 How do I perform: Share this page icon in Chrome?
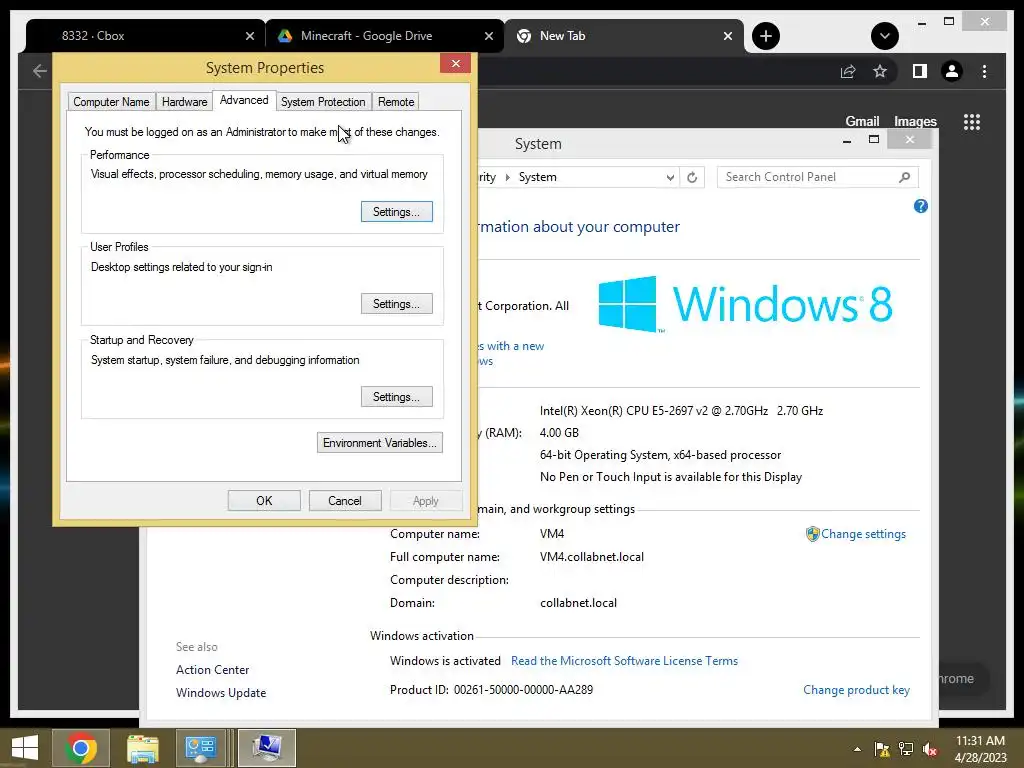pyautogui.click(x=848, y=71)
